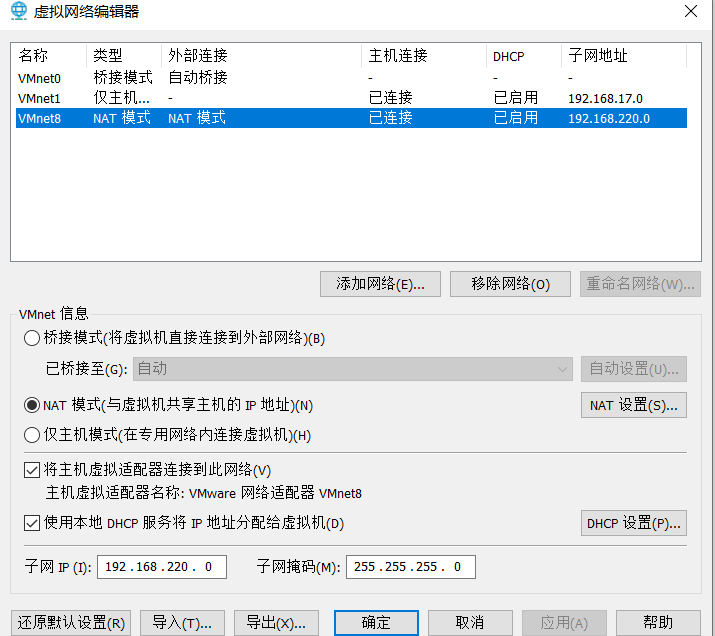The image size is (715, 636).
Task: Close the 虚拟网络编辑器 dialog
Action: pyautogui.click(x=690, y=11)
